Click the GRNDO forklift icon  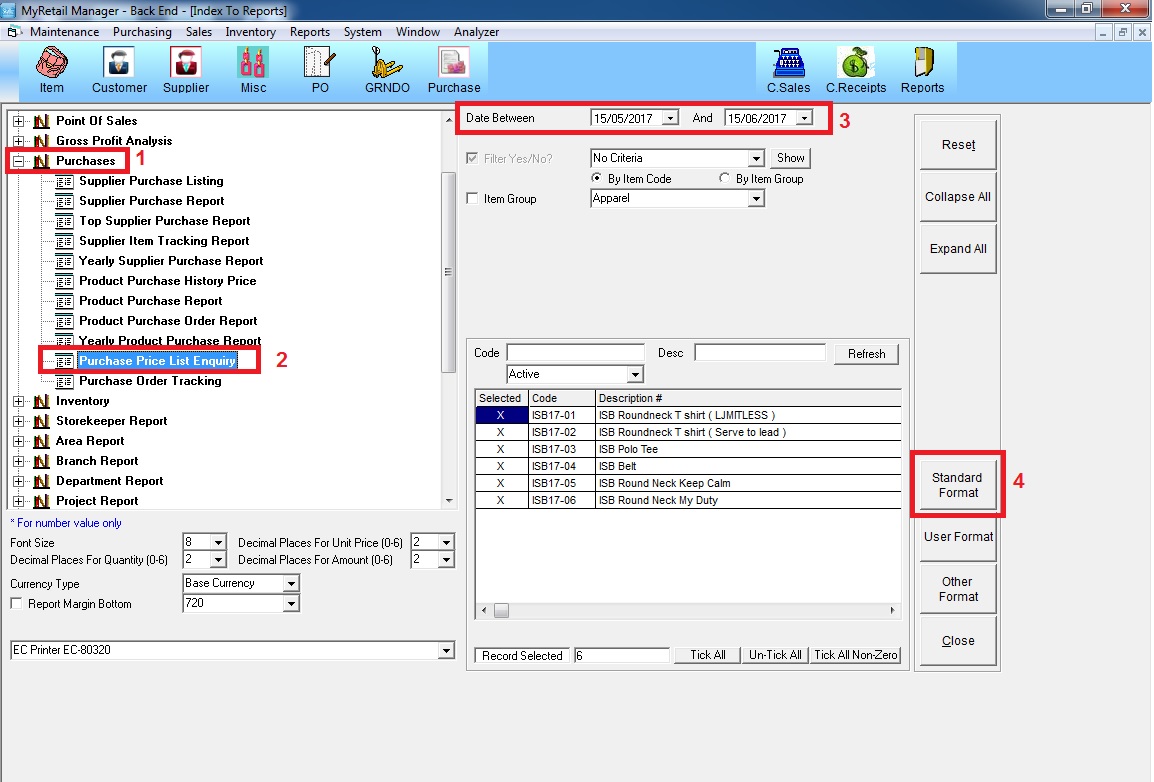[x=386, y=68]
